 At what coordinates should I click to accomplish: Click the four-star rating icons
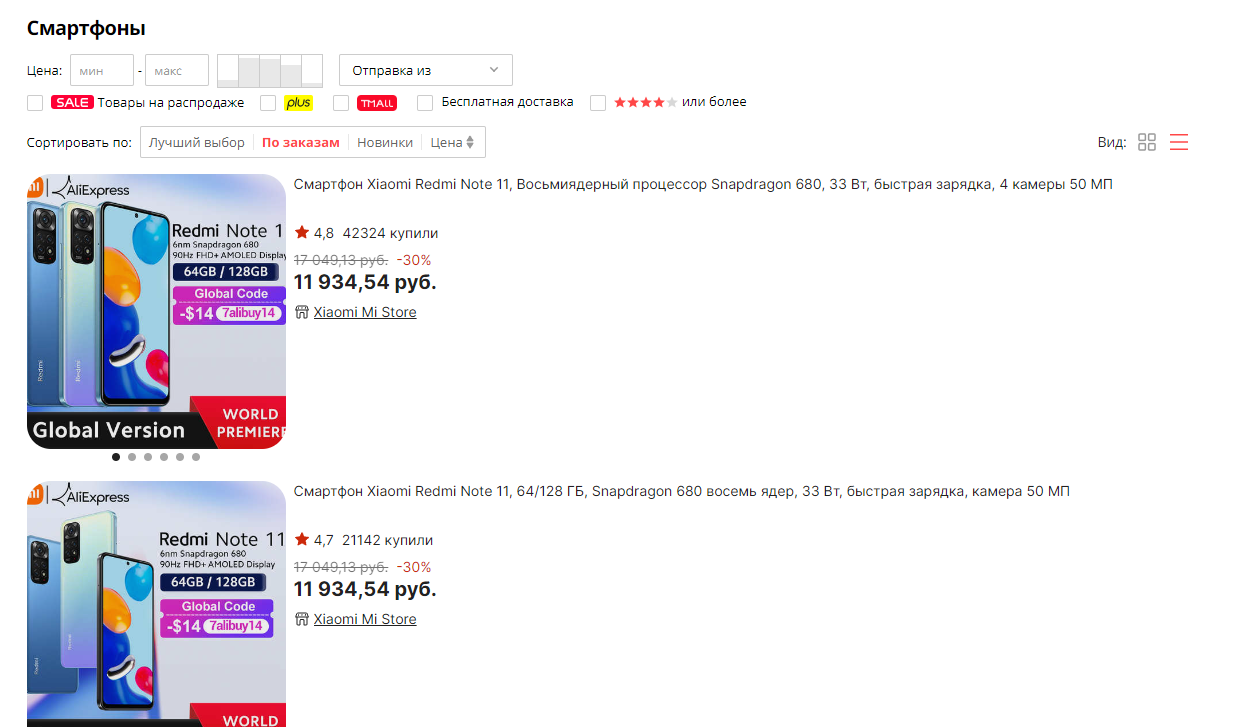(x=645, y=102)
